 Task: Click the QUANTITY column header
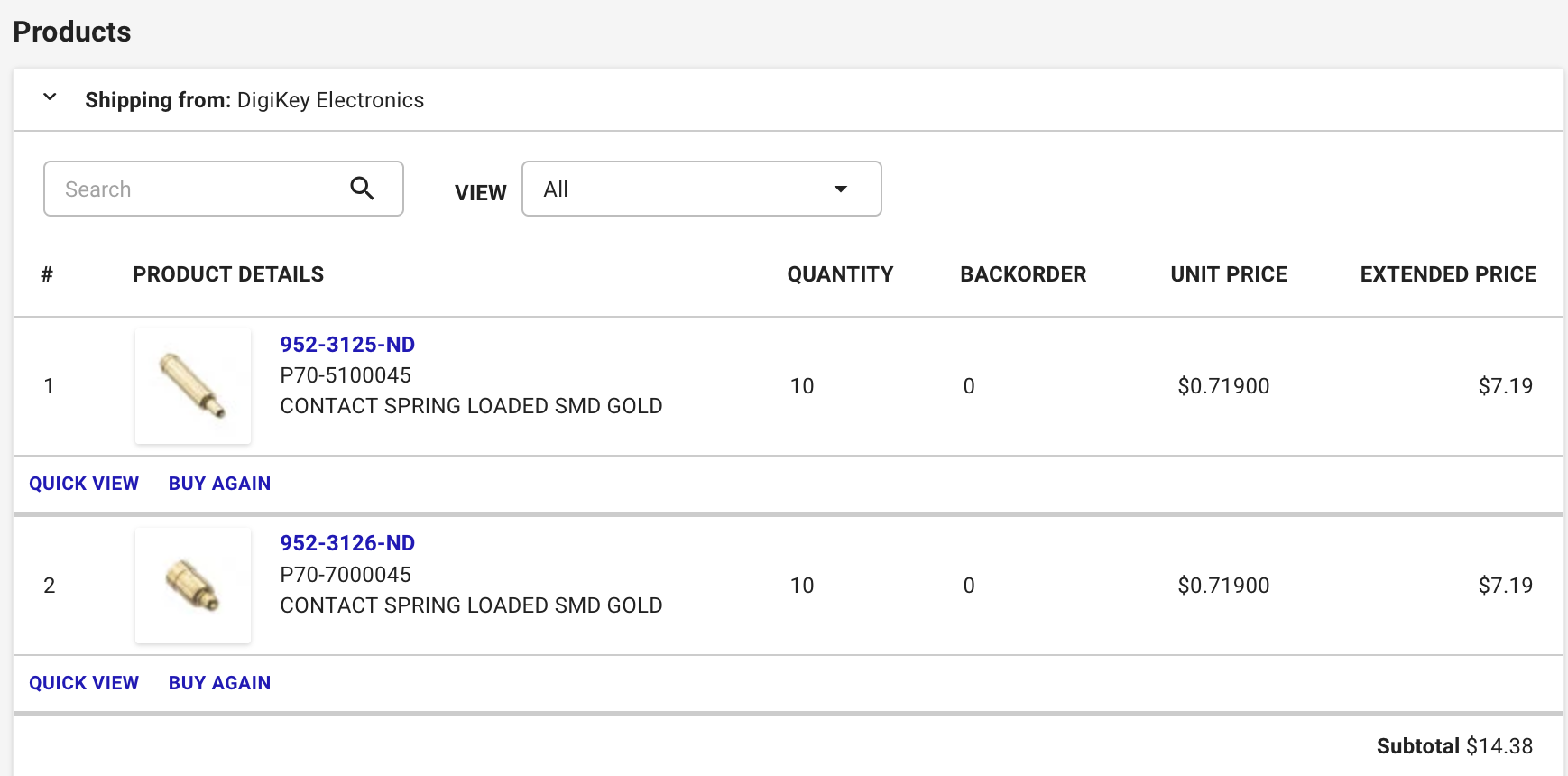(840, 274)
